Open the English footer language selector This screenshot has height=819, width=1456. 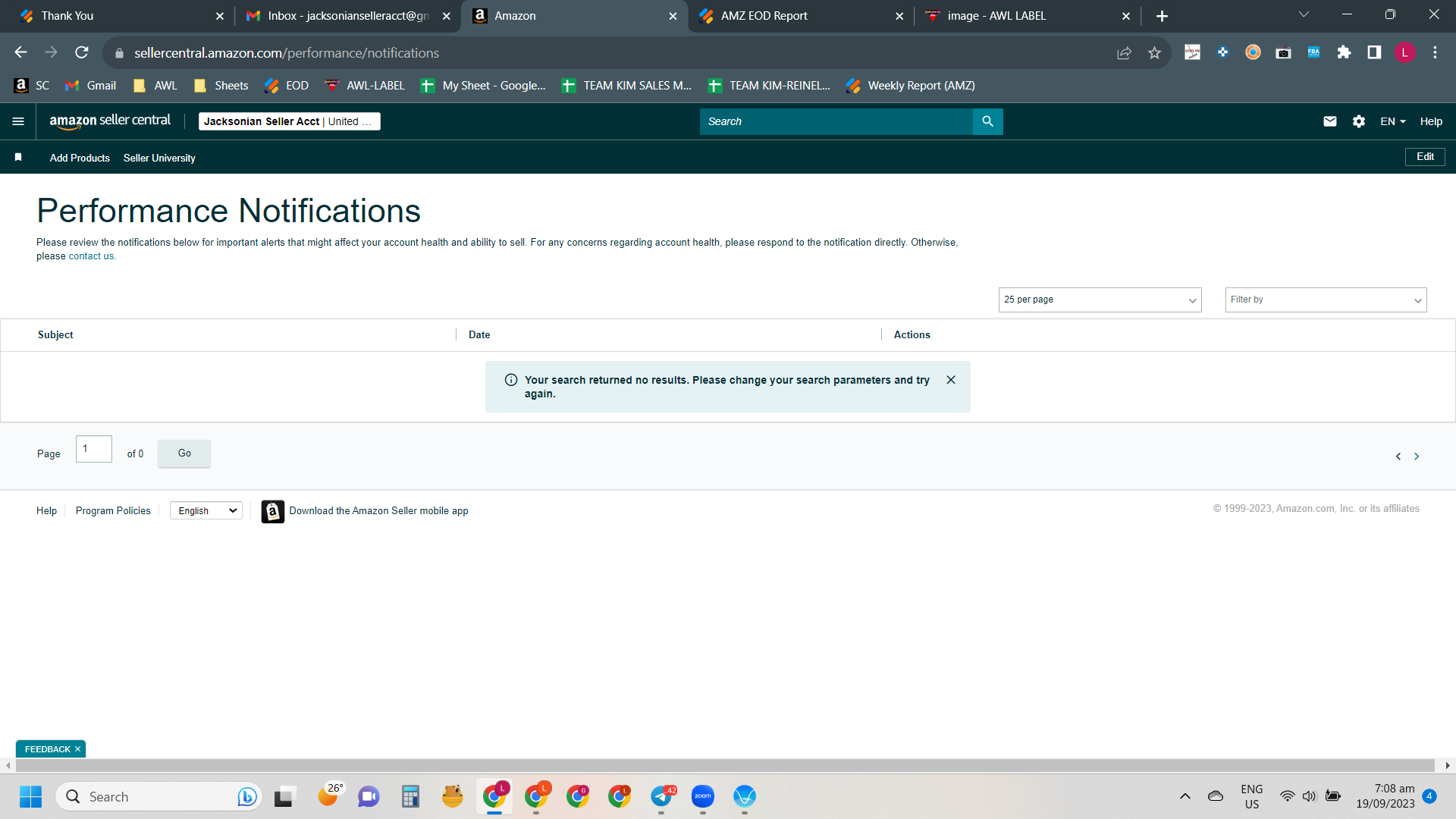point(206,511)
